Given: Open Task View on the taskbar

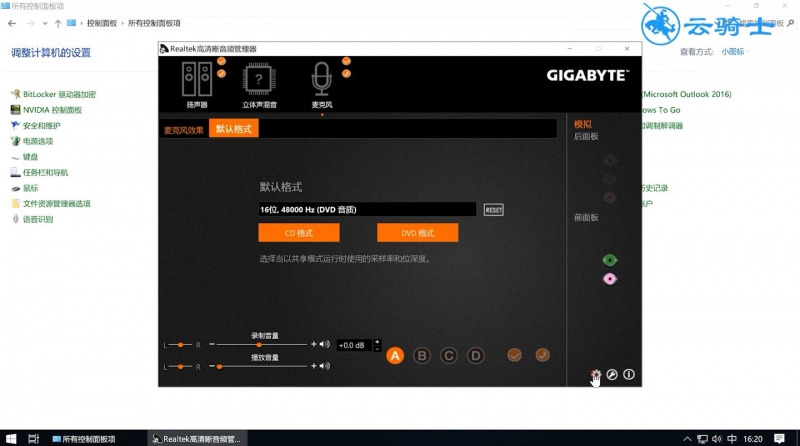Looking at the screenshot, I should [34, 439].
